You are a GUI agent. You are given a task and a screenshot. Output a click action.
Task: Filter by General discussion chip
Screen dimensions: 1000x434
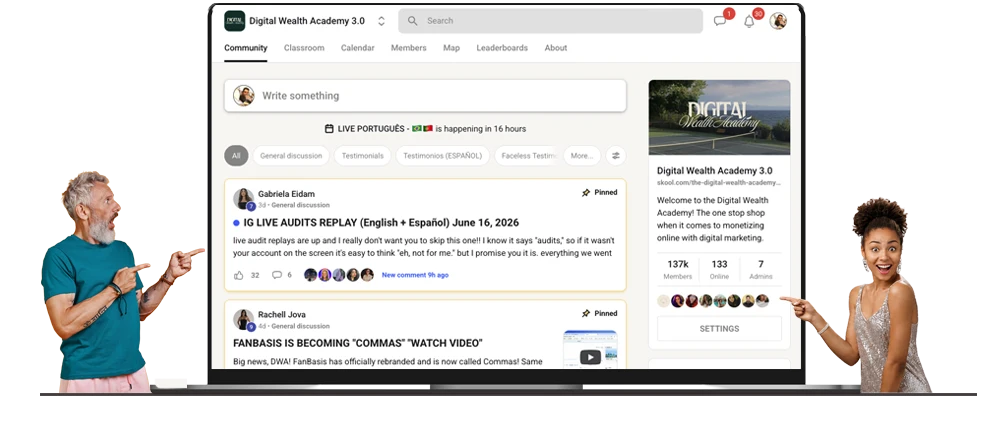pos(291,156)
